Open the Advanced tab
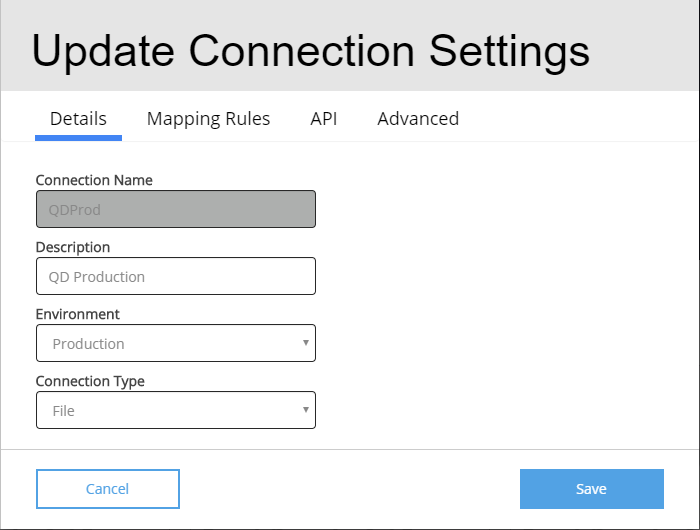This screenshot has width=700, height=530. [x=418, y=119]
